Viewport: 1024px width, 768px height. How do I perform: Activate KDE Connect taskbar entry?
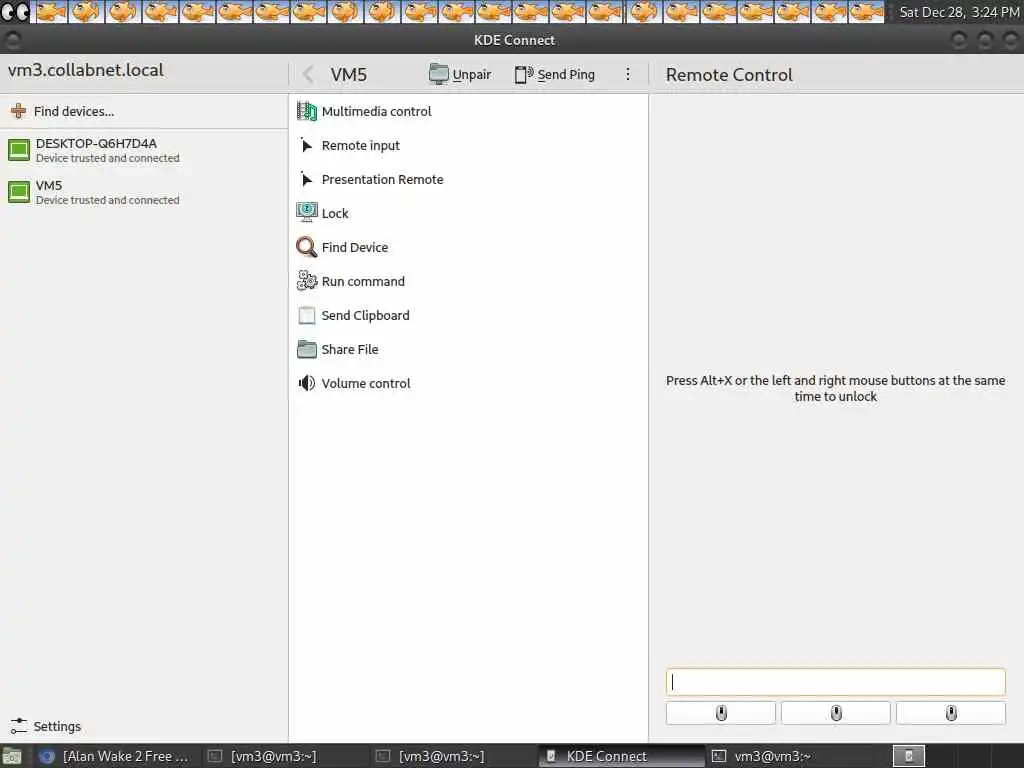coord(622,756)
